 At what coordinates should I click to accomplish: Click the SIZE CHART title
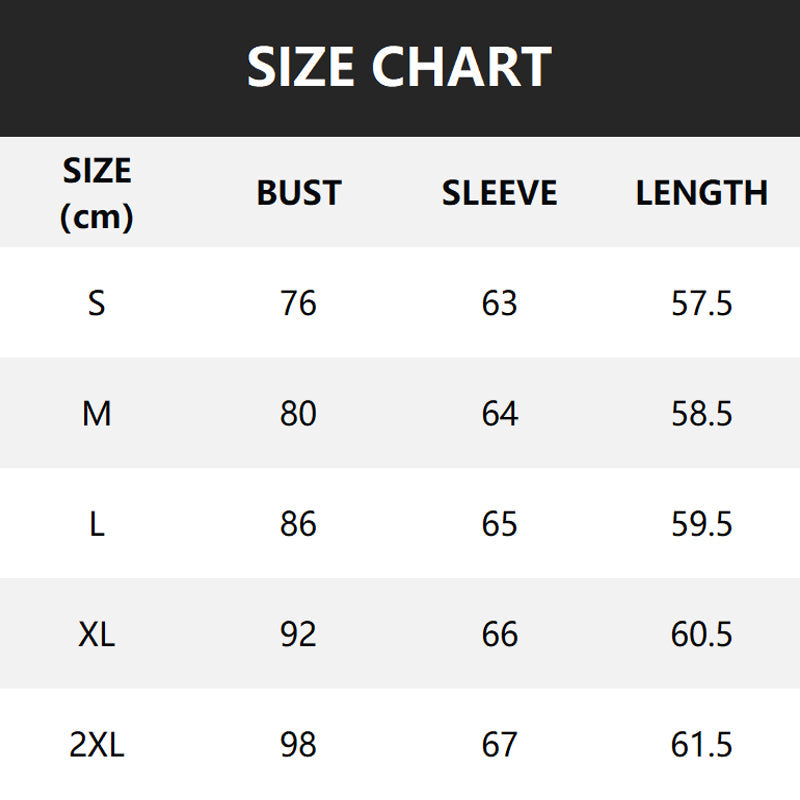click(399, 67)
